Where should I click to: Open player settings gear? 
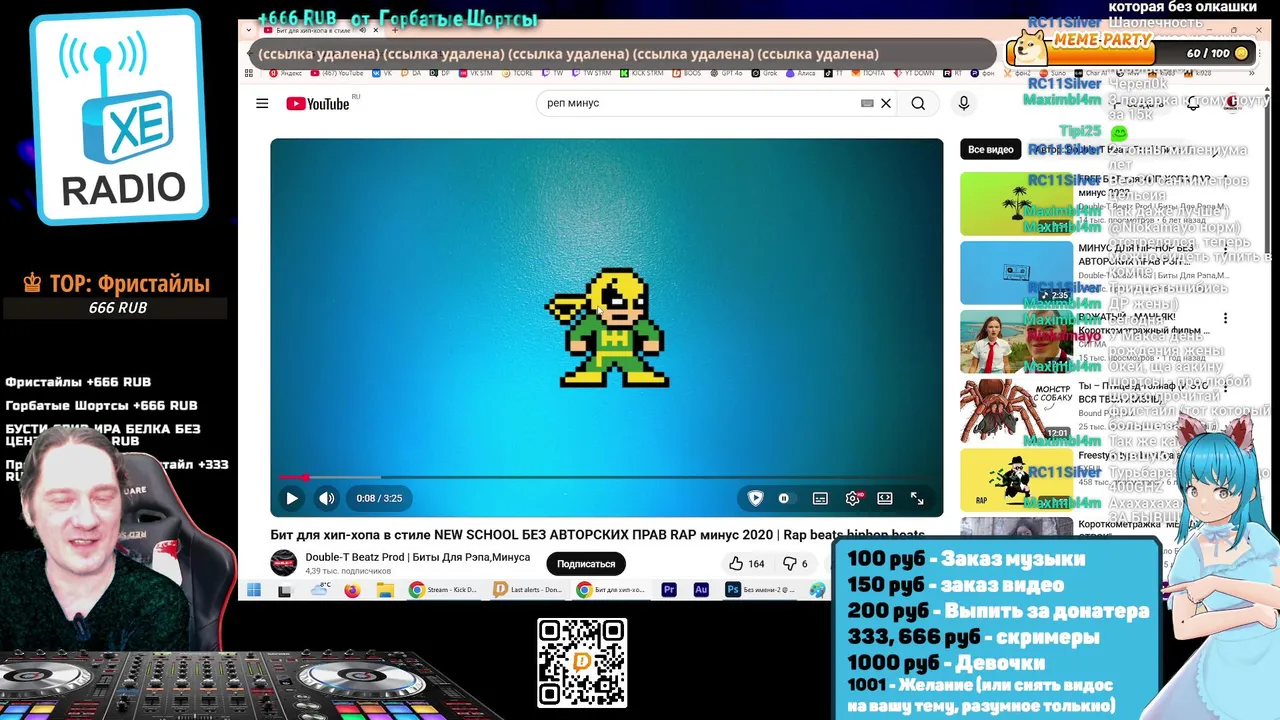(852, 498)
